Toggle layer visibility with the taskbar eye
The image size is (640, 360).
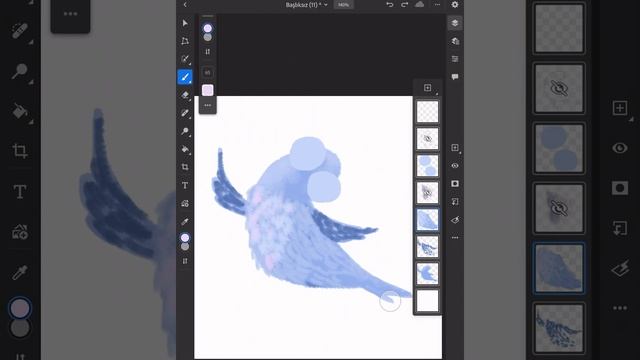[x=455, y=166]
